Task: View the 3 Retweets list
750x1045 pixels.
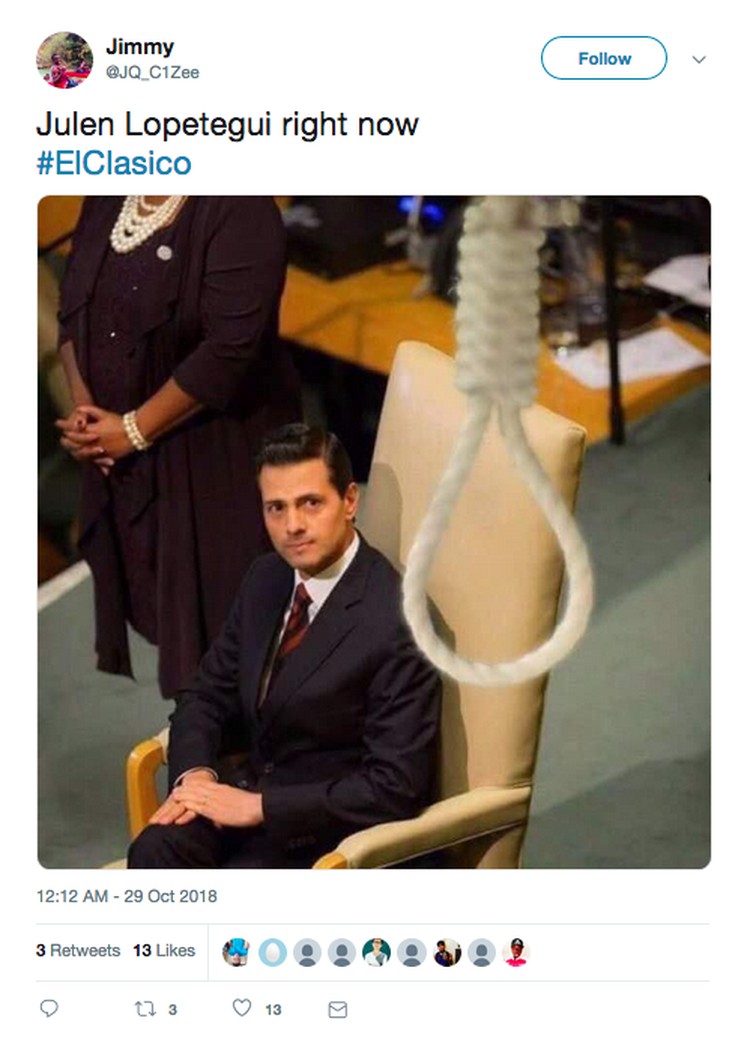Action: [x=78, y=950]
